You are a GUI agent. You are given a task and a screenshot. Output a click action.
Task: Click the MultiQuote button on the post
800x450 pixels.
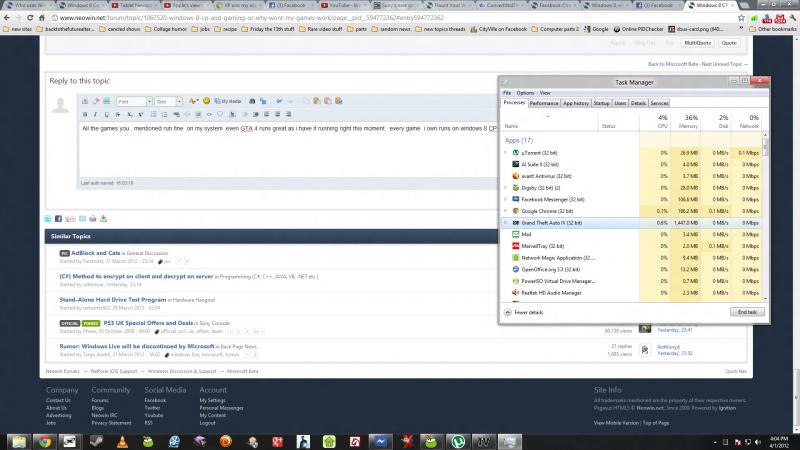[x=697, y=43]
